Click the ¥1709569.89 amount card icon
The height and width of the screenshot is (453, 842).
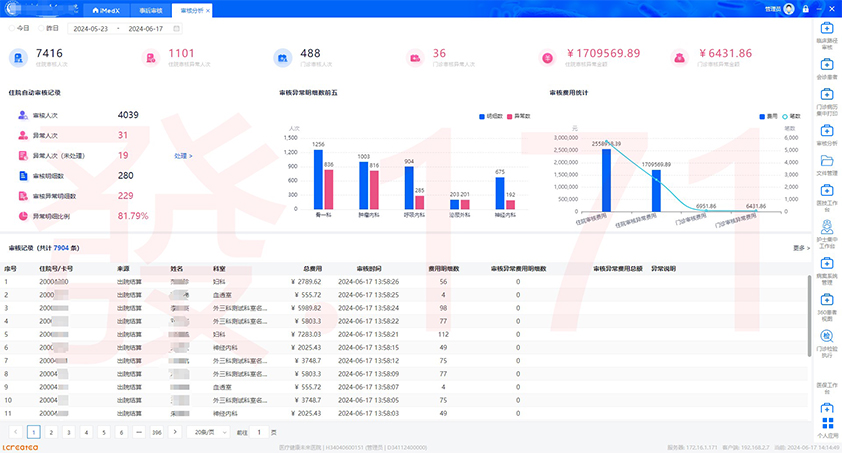point(547,57)
